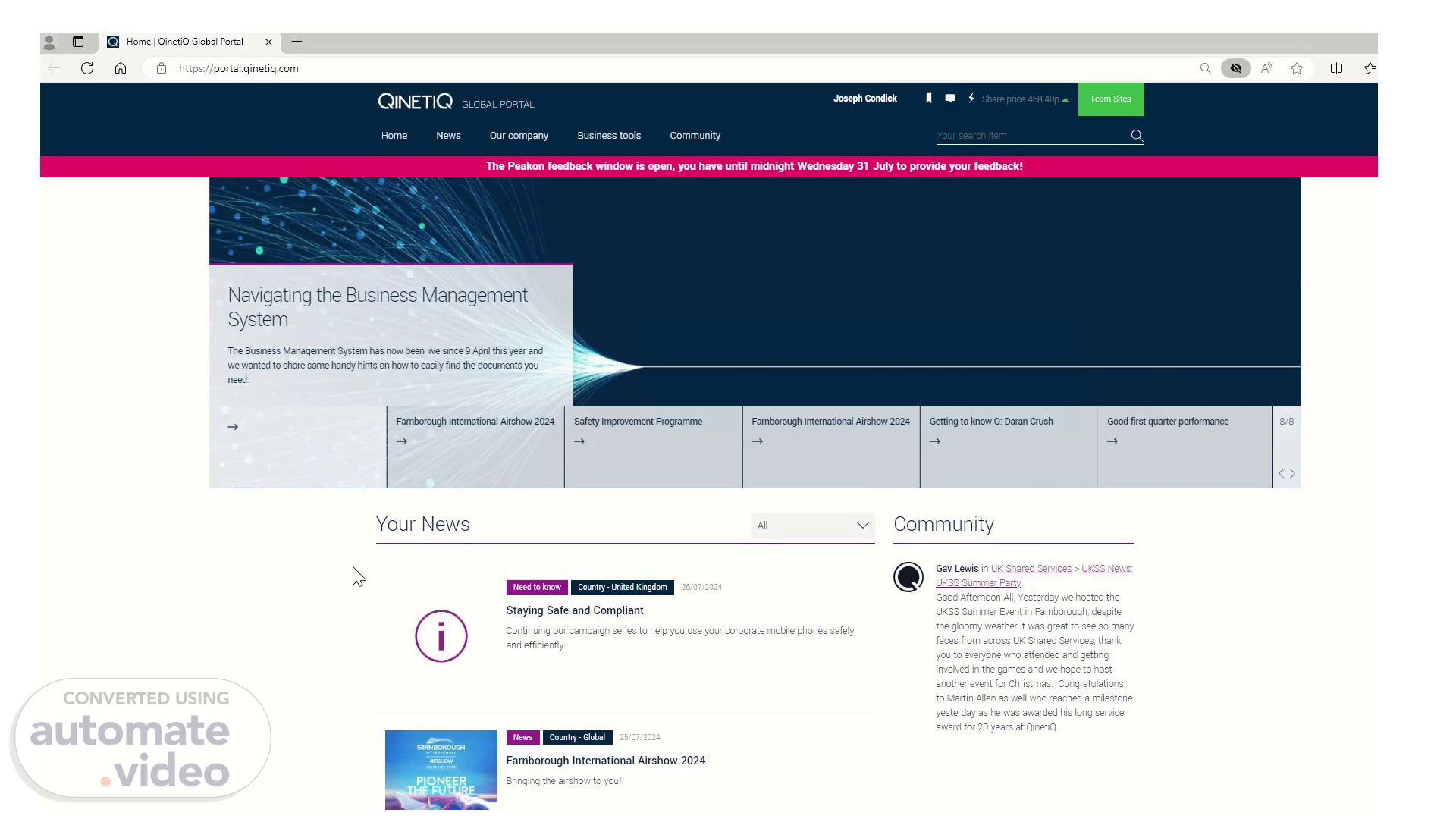This screenshot has width=1456, height=819.
Task: Click the browser profile icon
Action: [49, 42]
